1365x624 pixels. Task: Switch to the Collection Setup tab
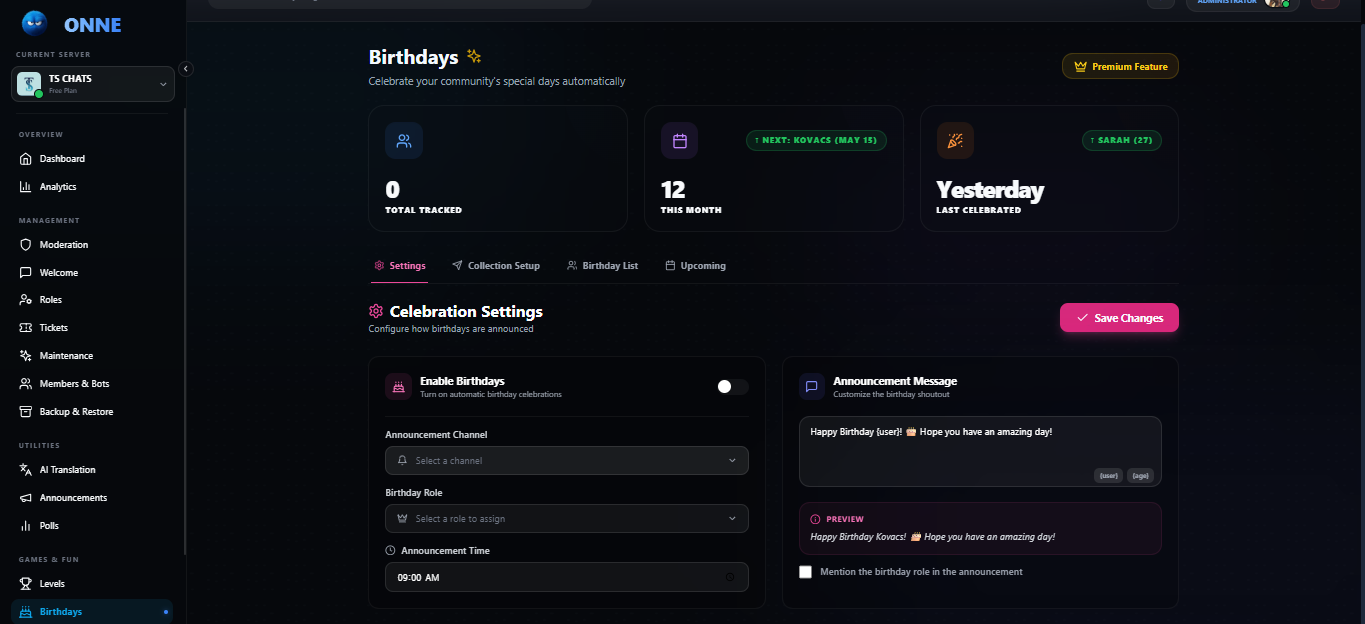click(x=496, y=266)
